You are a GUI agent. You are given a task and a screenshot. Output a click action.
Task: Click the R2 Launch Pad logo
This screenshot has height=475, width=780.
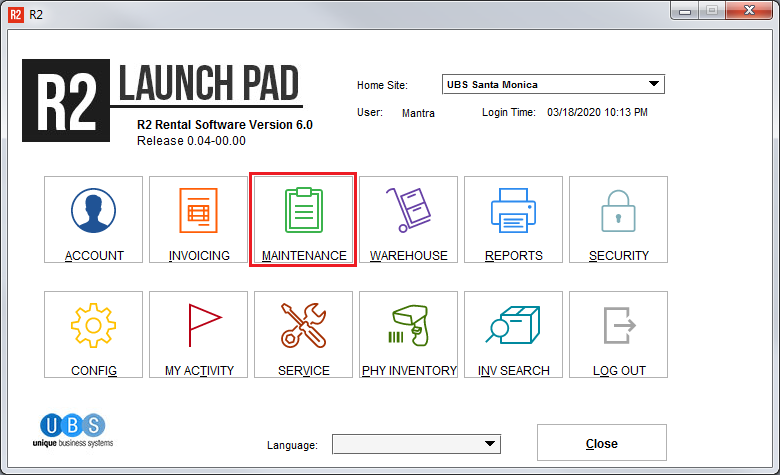pyautogui.click(x=162, y=100)
